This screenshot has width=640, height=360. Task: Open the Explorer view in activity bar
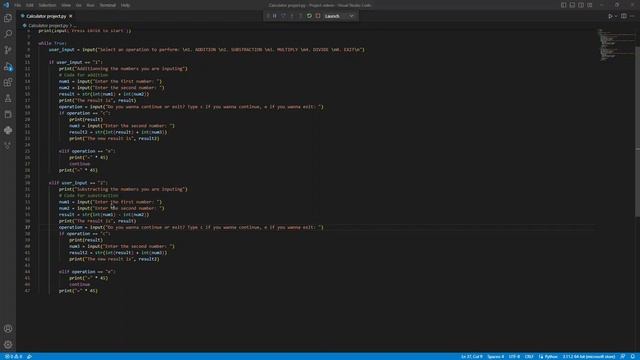tap(8, 18)
